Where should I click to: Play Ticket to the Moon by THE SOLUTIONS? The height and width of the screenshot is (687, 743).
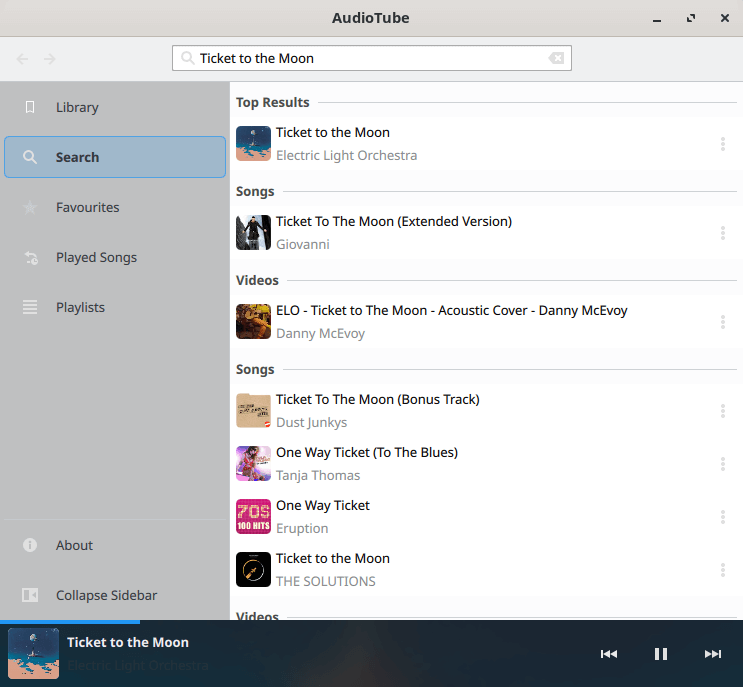click(x=486, y=570)
